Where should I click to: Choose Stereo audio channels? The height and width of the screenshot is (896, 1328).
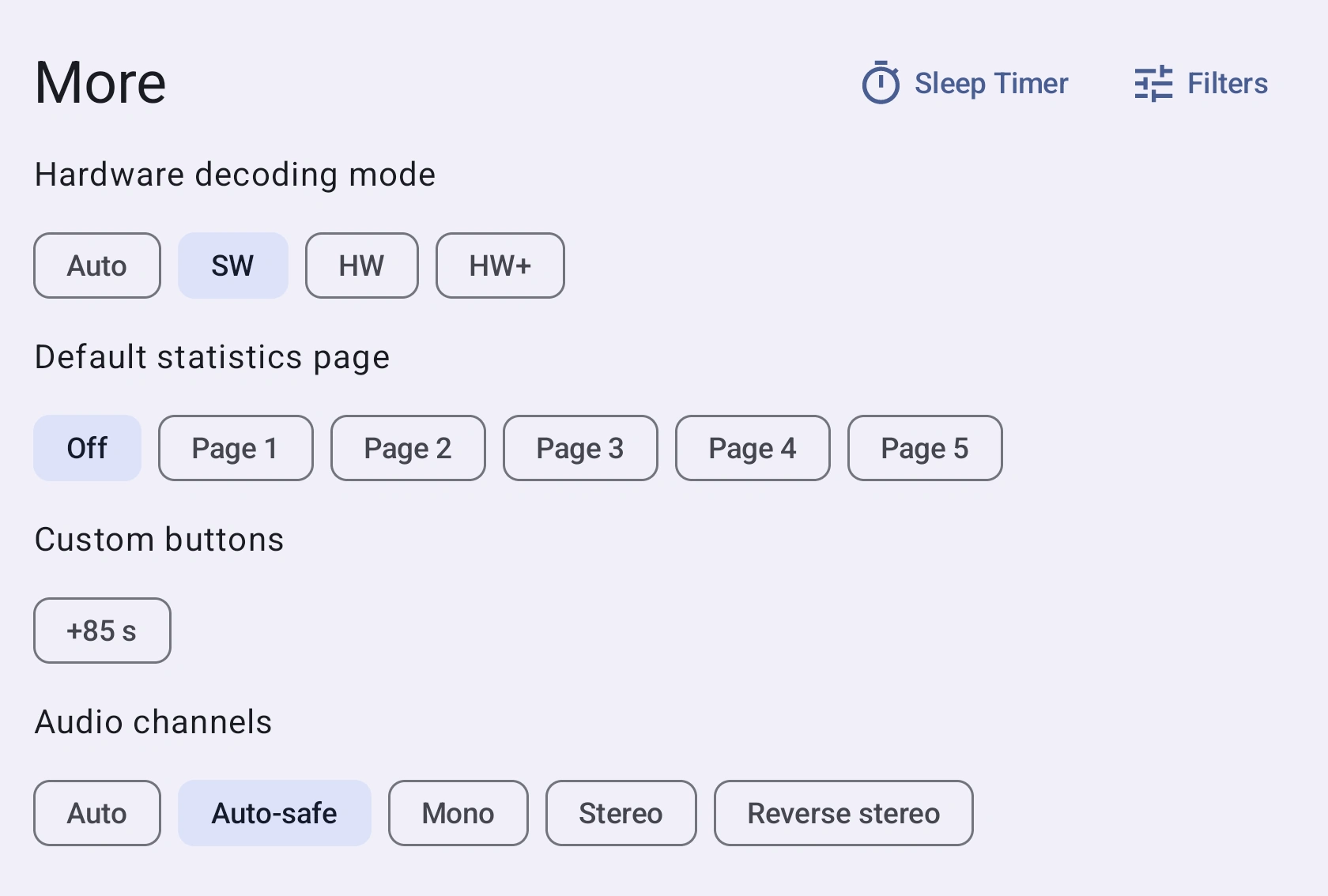621,813
